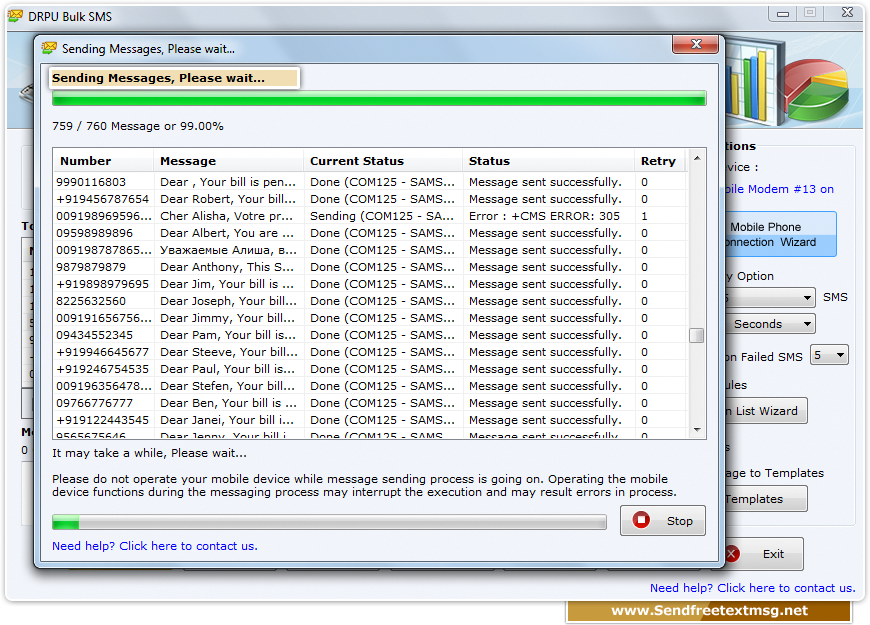Image resolution: width=870 pixels, height=625 pixels.
Task: Expand the Failed SMS retry dropdown
Action: tap(841, 355)
